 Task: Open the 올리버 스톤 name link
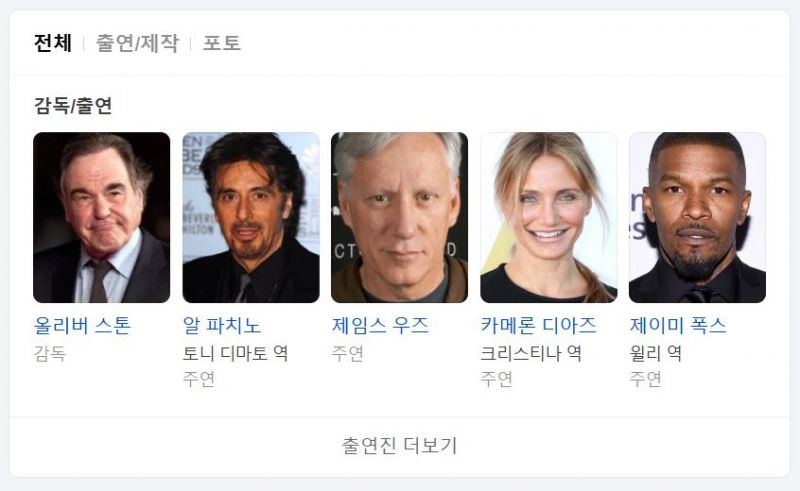82,326
